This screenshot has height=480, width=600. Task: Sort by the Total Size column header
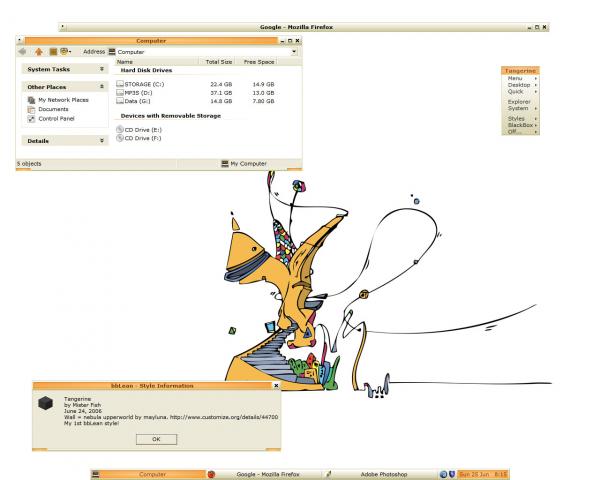point(218,62)
